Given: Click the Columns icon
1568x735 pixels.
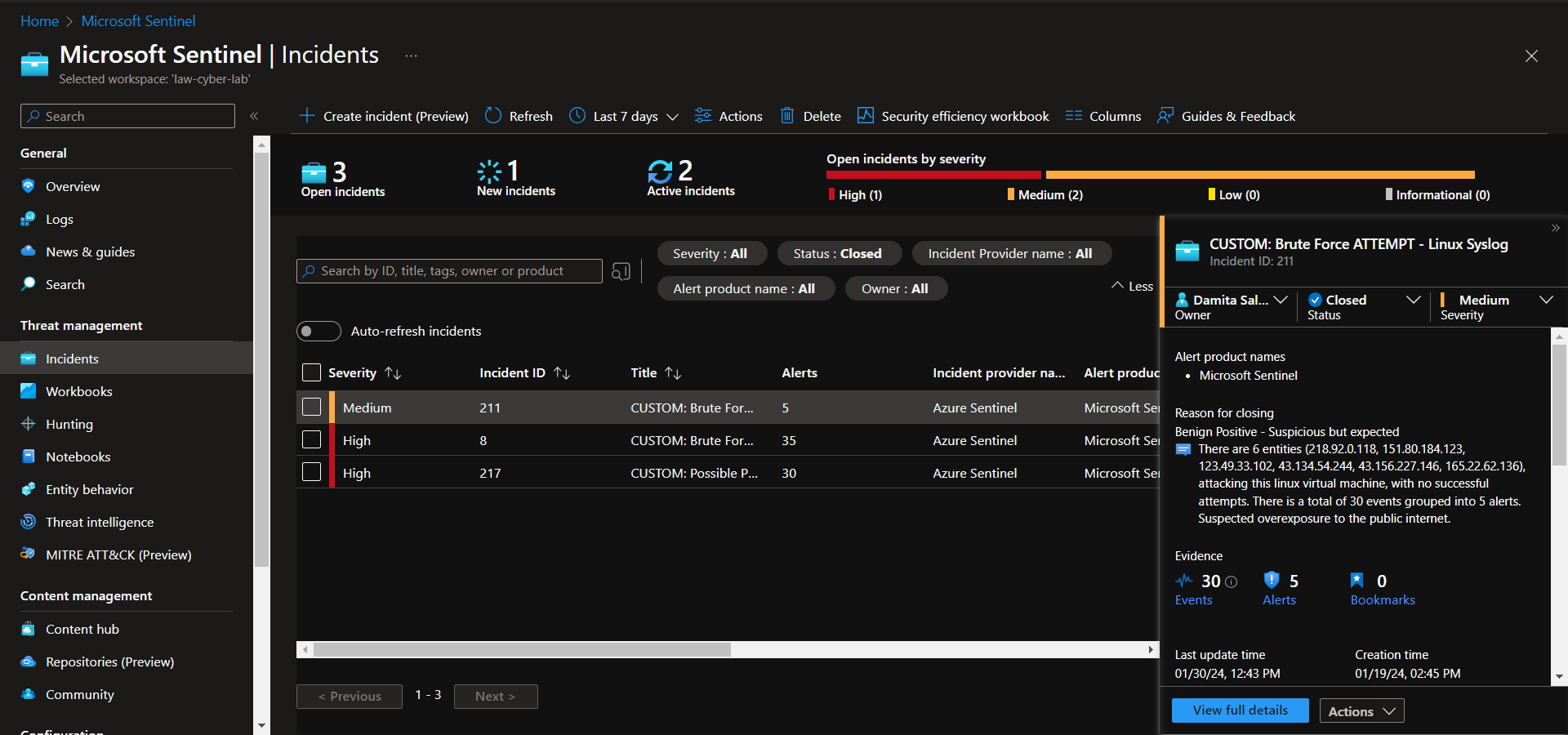Looking at the screenshot, I should point(1074,116).
